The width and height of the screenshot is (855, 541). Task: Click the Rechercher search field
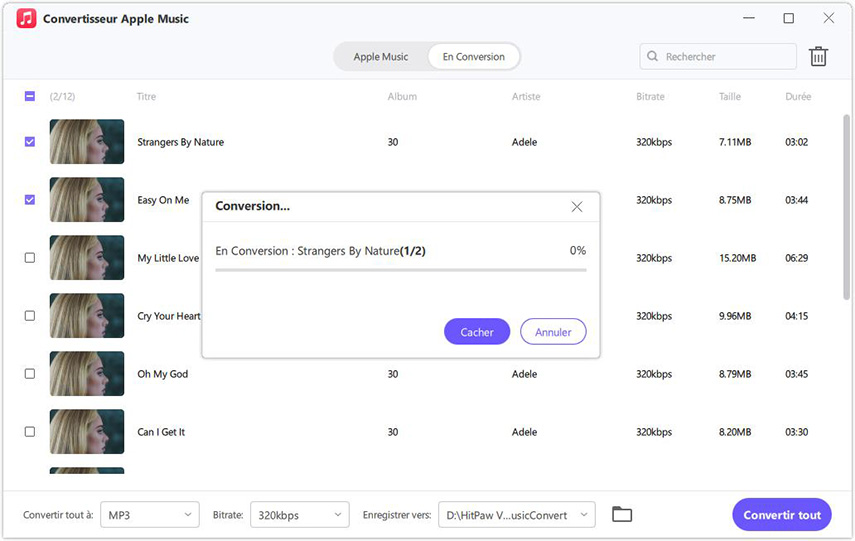[718, 56]
